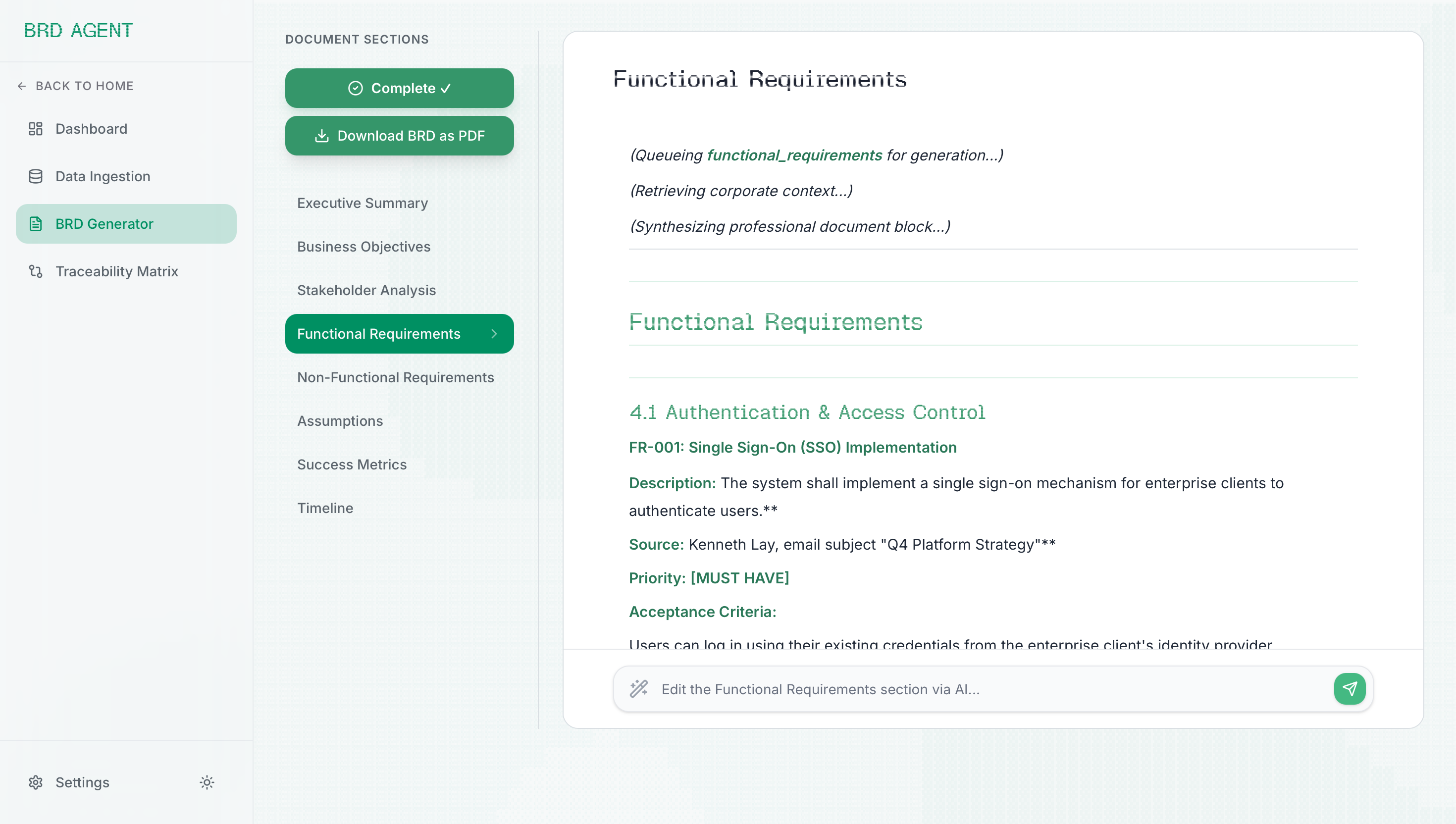This screenshot has width=1456, height=824.
Task: Click the 4.1 Authentication & Access Control heading
Action: click(x=807, y=412)
